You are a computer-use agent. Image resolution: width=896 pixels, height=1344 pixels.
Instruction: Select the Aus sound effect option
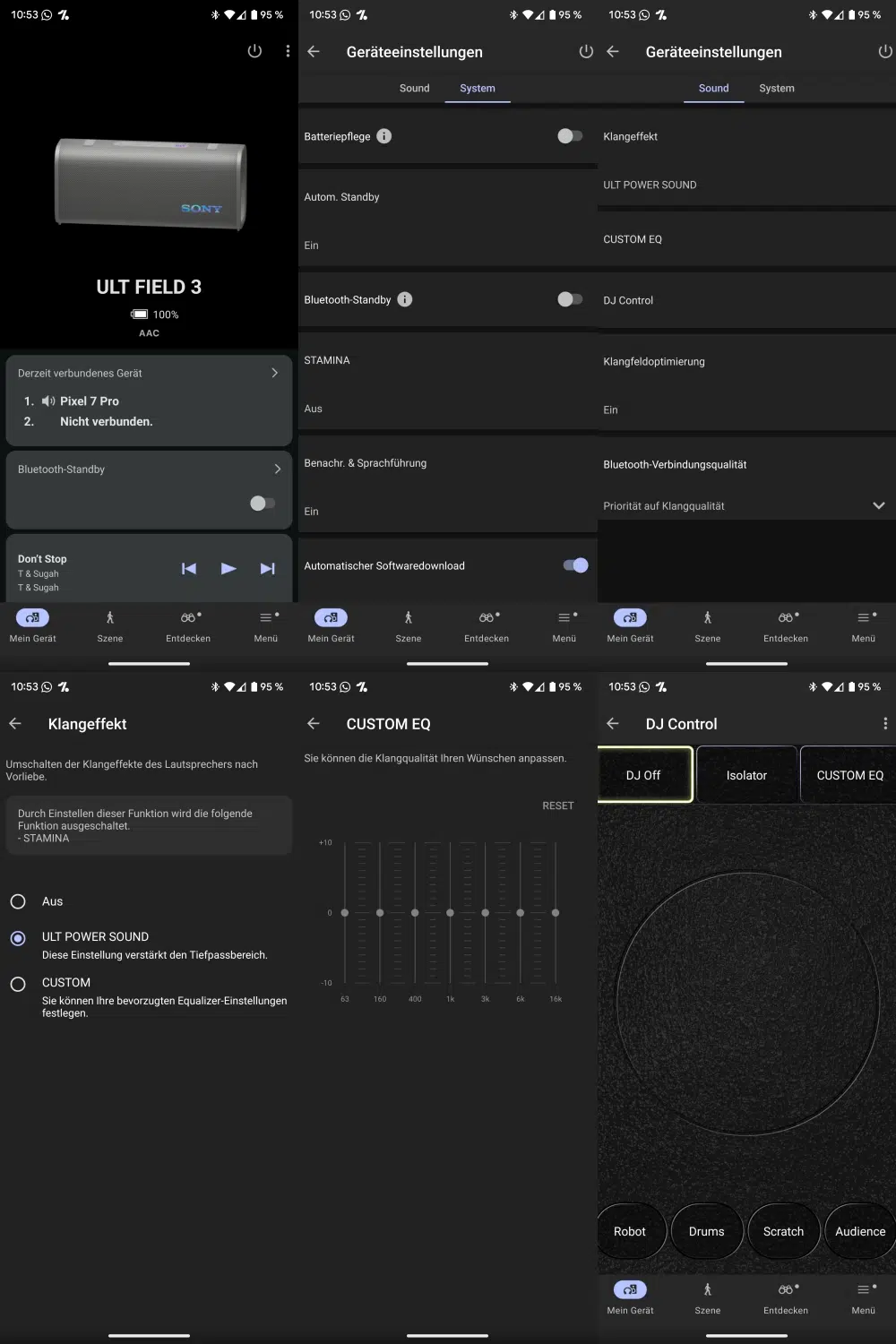coord(18,901)
